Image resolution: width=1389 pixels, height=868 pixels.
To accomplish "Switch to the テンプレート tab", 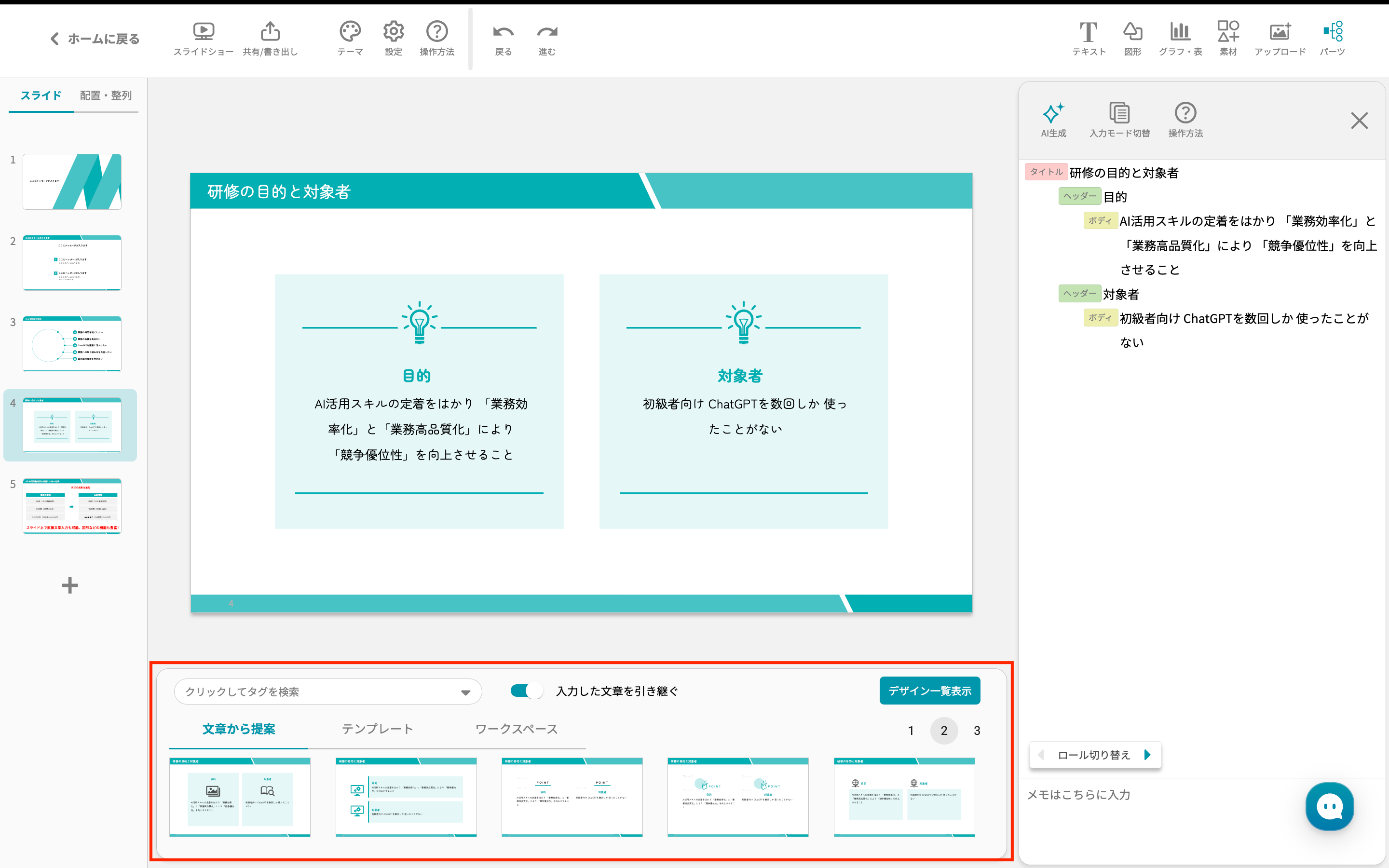I will coord(377,729).
